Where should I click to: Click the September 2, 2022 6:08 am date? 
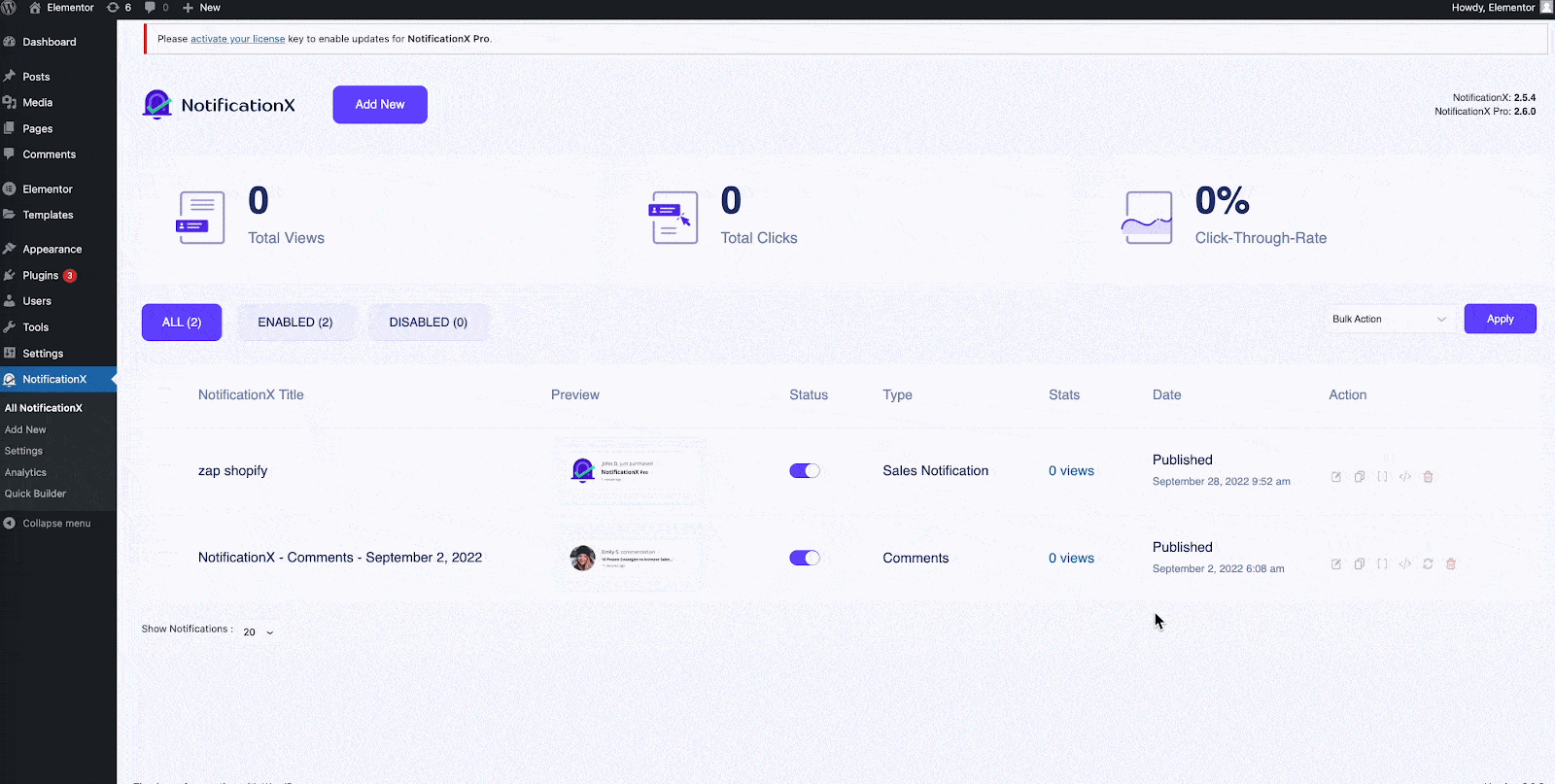pos(1219,569)
